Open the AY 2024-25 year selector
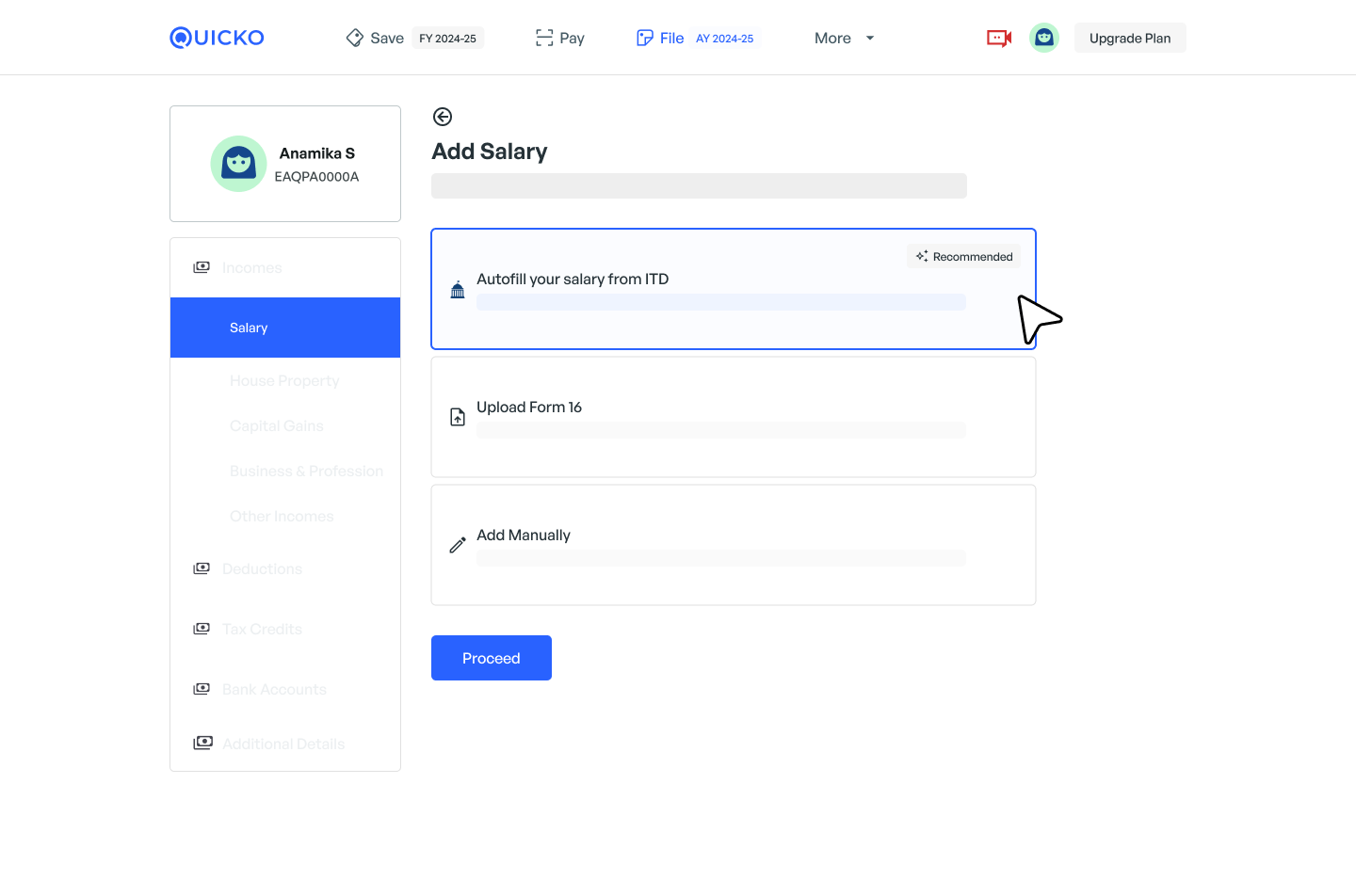 [x=724, y=39]
